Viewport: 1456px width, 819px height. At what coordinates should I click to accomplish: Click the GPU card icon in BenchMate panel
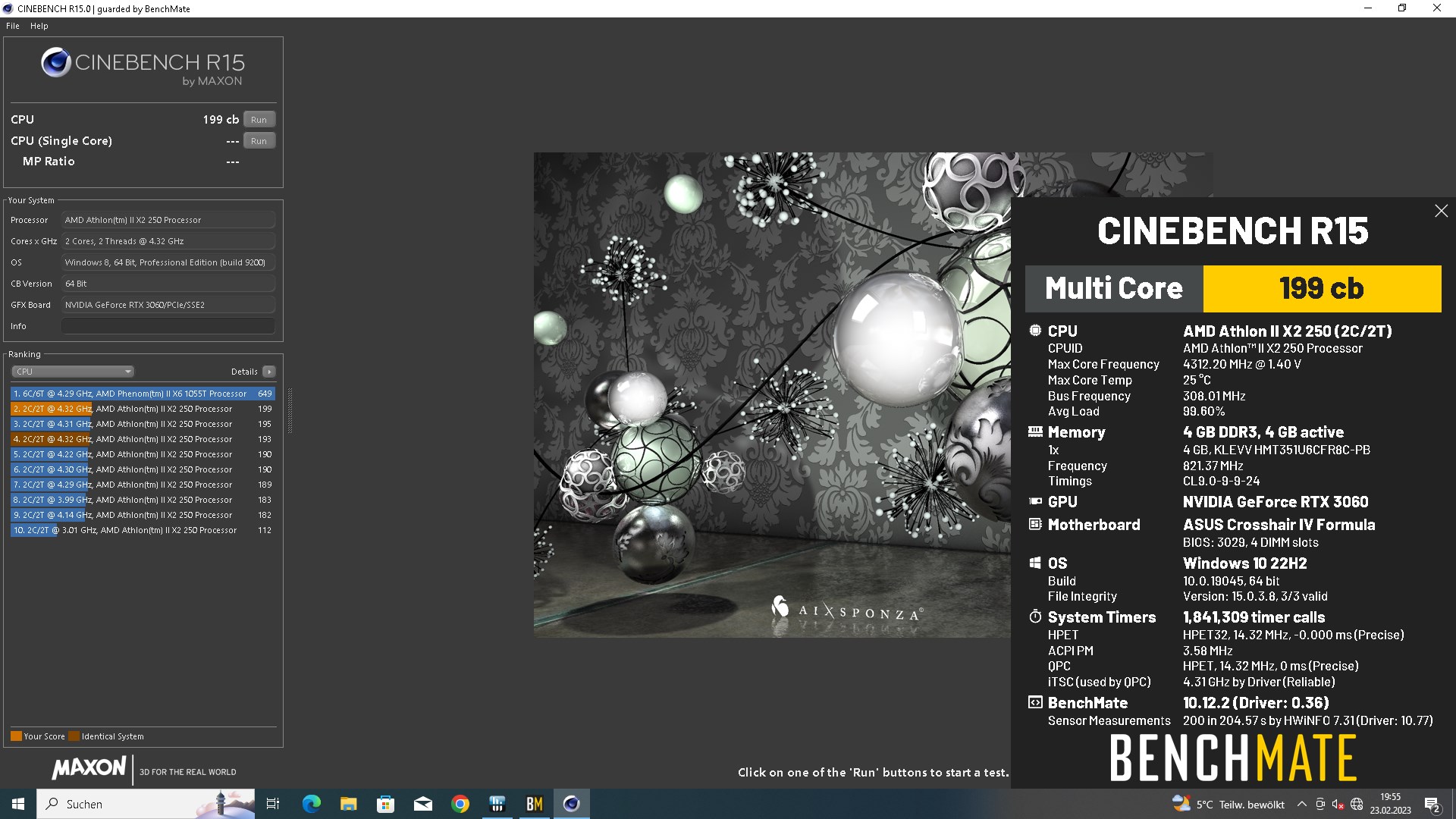[x=1035, y=501]
